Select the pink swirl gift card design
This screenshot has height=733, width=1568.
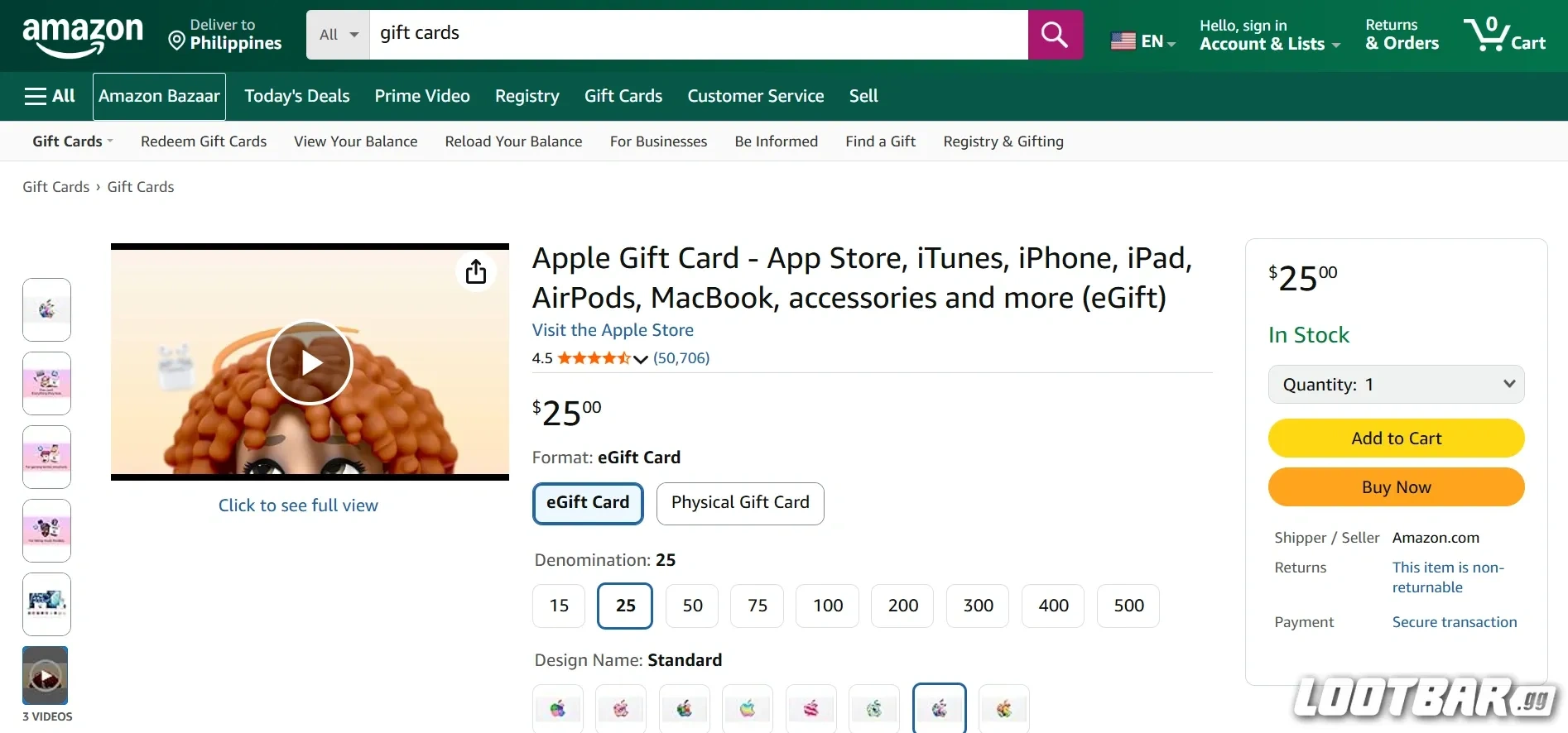click(x=620, y=709)
